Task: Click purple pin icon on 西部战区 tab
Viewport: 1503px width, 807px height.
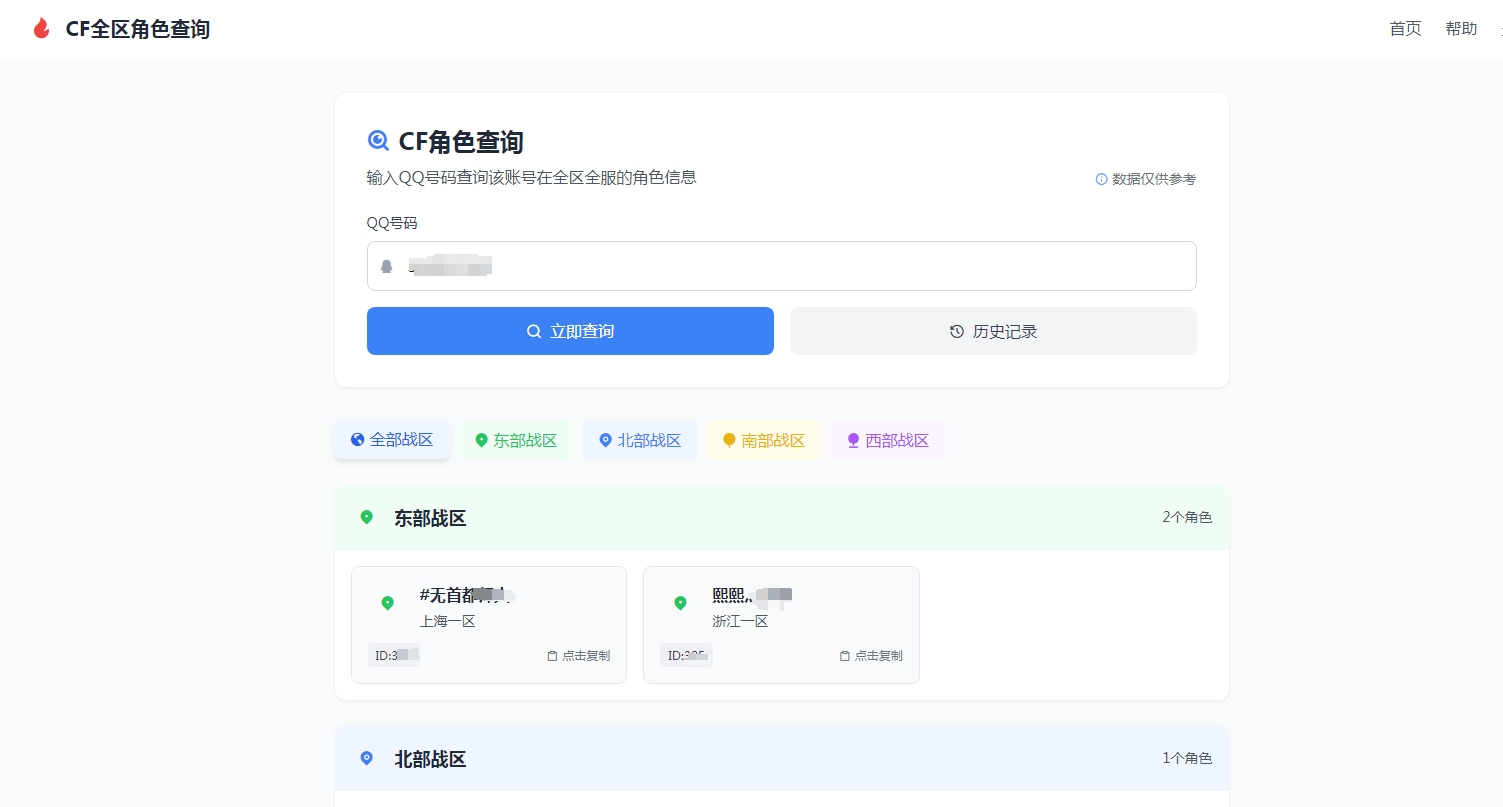Action: coord(853,440)
